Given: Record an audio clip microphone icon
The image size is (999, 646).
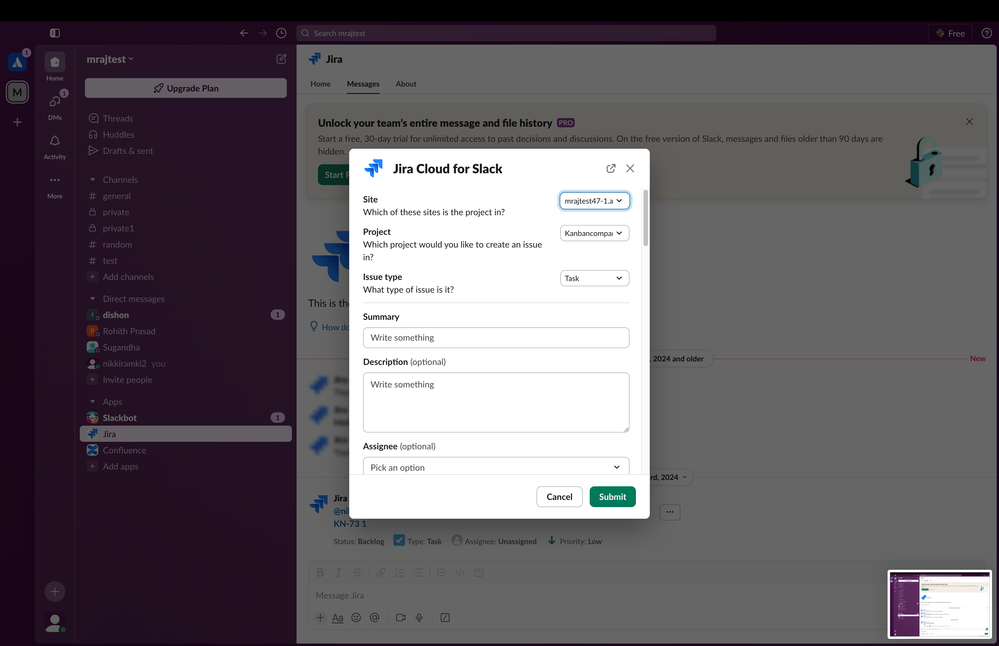Looking at the screenshot, I should point(419,617).
